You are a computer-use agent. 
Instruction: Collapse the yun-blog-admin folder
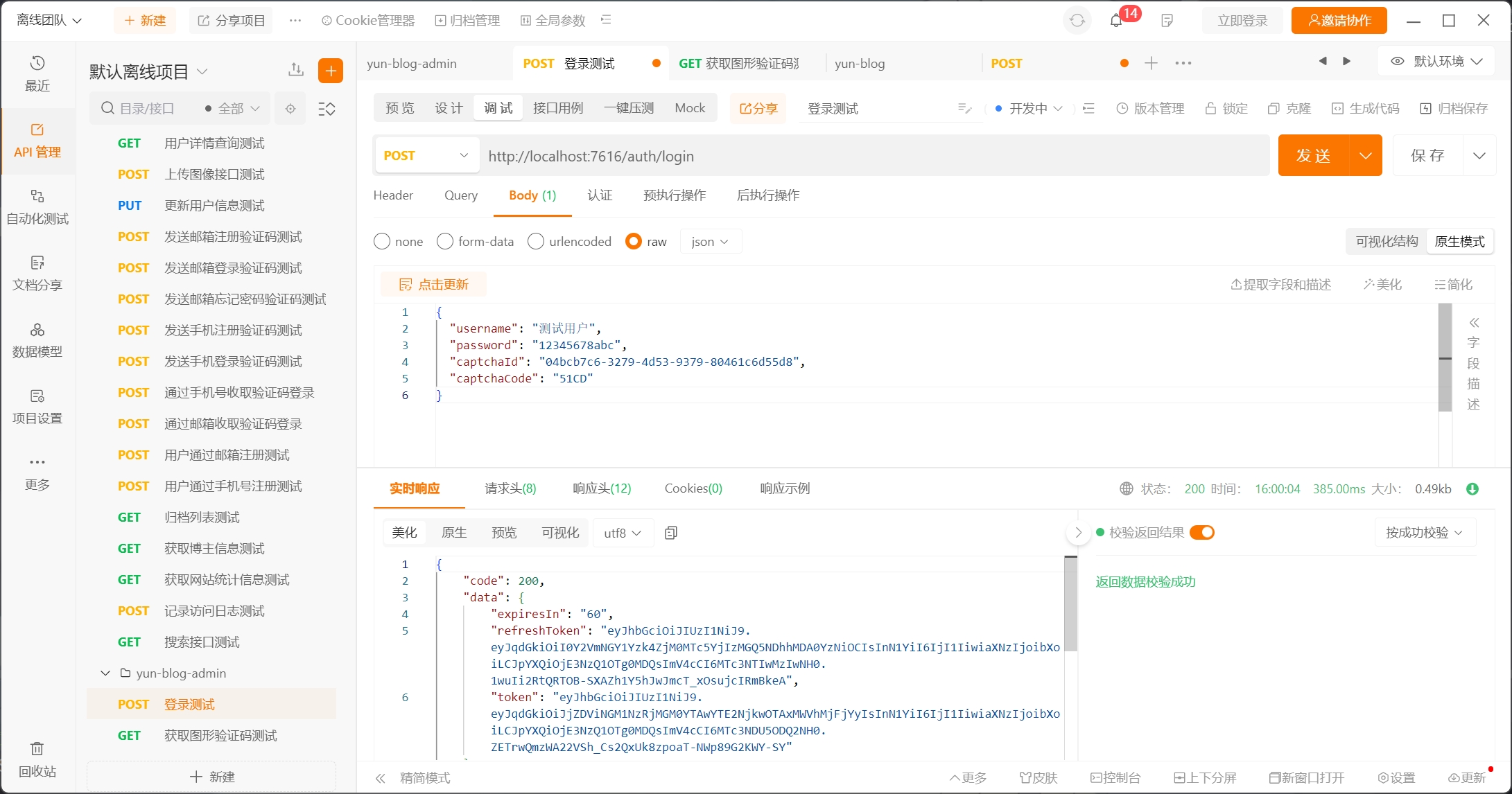105,673
